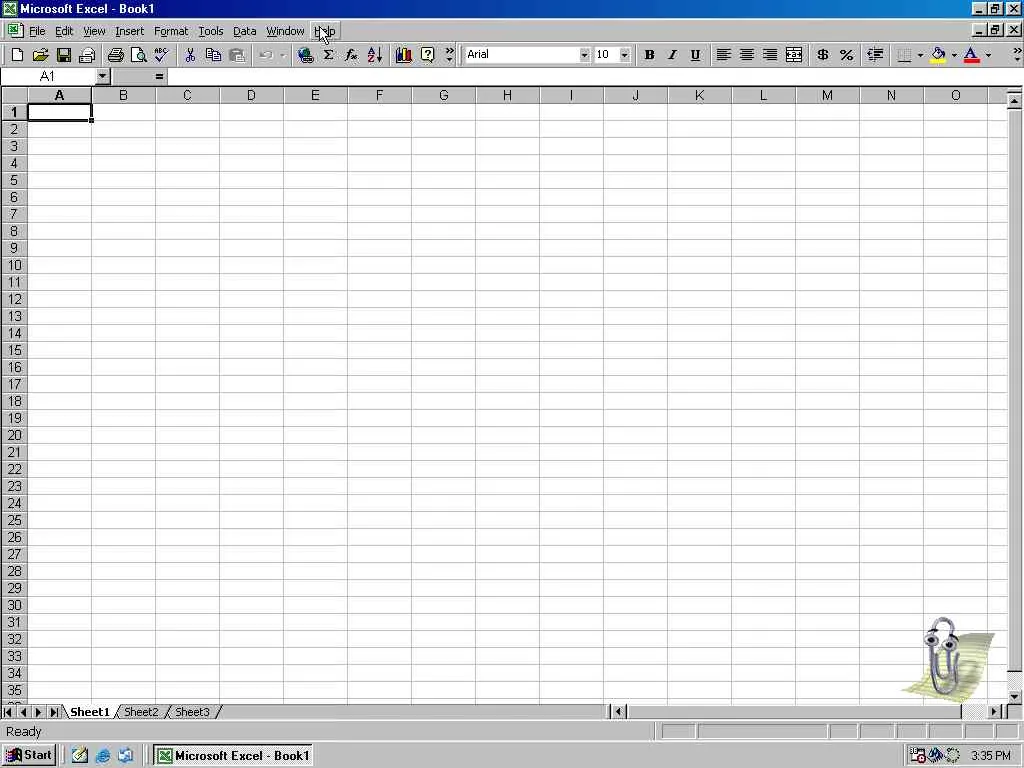Select column D header

[251, 95]
